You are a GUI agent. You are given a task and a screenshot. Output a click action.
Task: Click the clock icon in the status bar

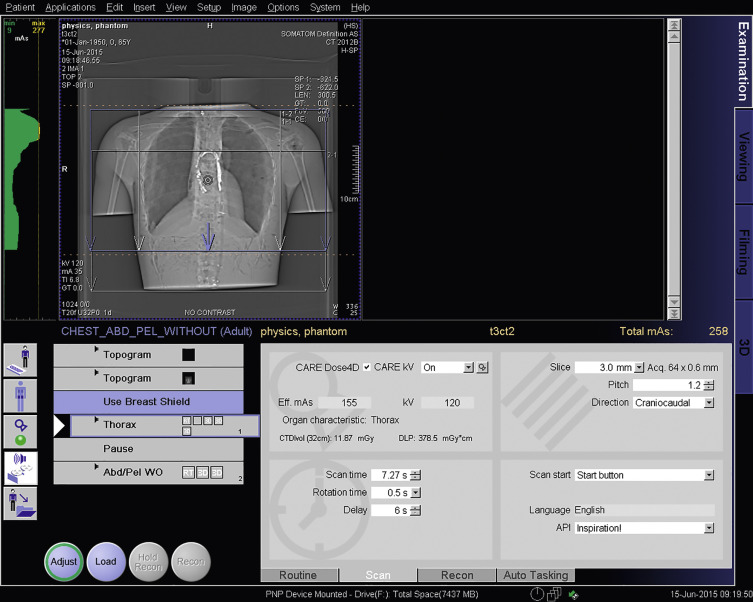[x=537, y=594]
